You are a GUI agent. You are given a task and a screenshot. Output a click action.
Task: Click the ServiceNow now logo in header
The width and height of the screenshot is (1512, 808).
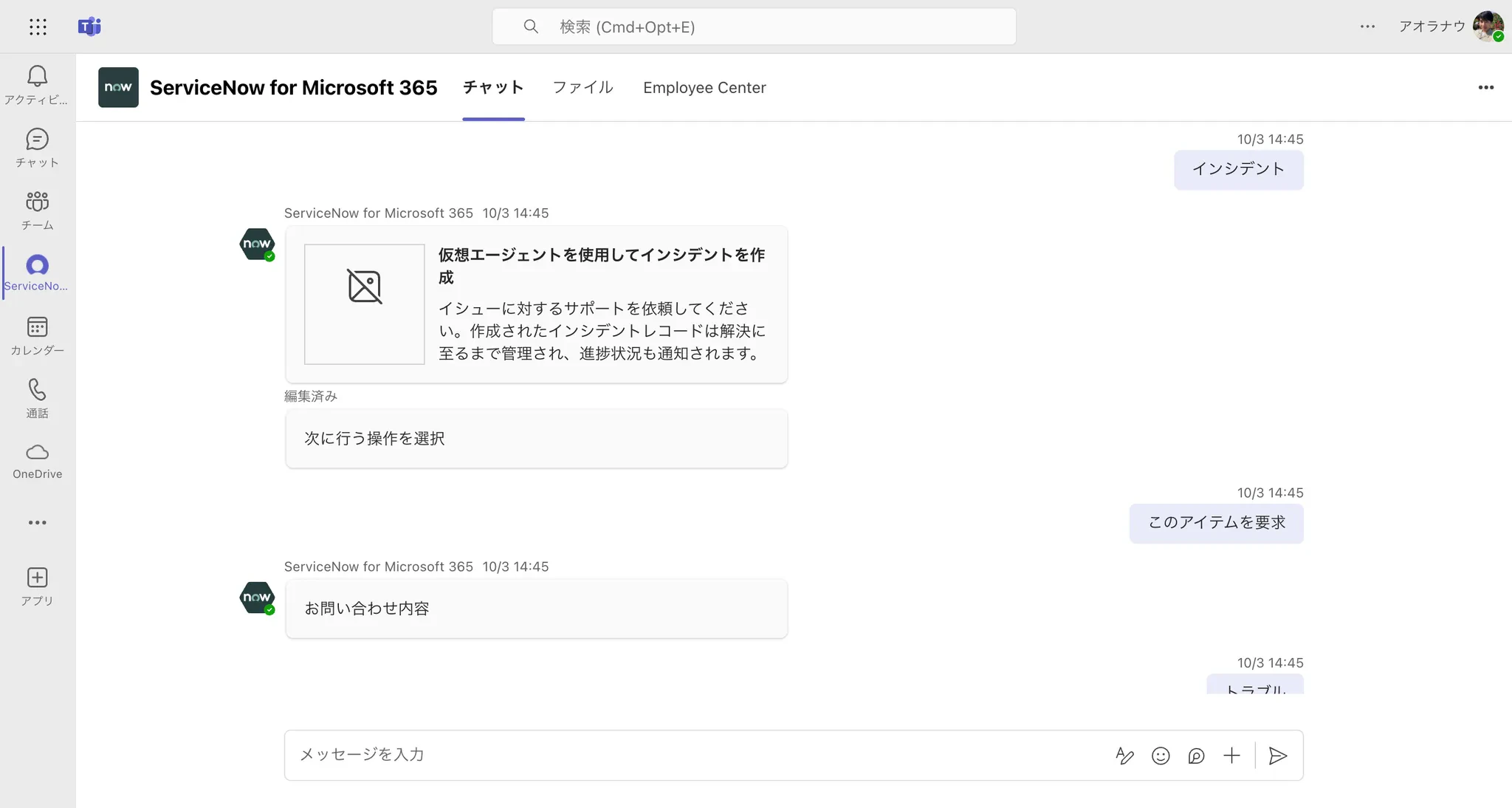[x=118, y=87]
